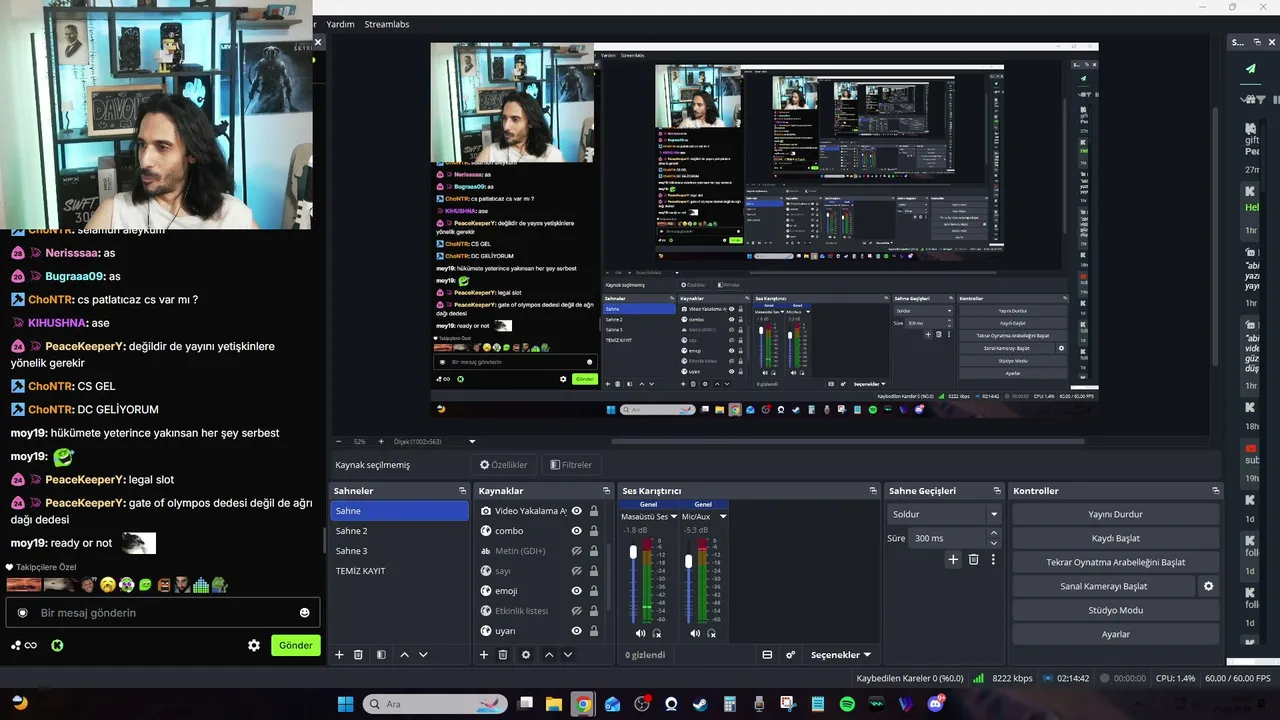Undock the Kaynaklar panel

coord(606,491)
